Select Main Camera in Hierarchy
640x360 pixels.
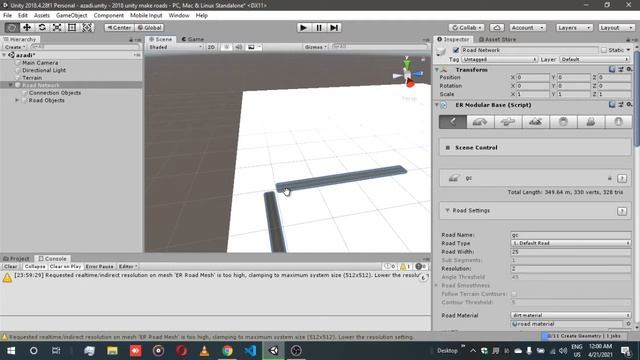[40, 63]
